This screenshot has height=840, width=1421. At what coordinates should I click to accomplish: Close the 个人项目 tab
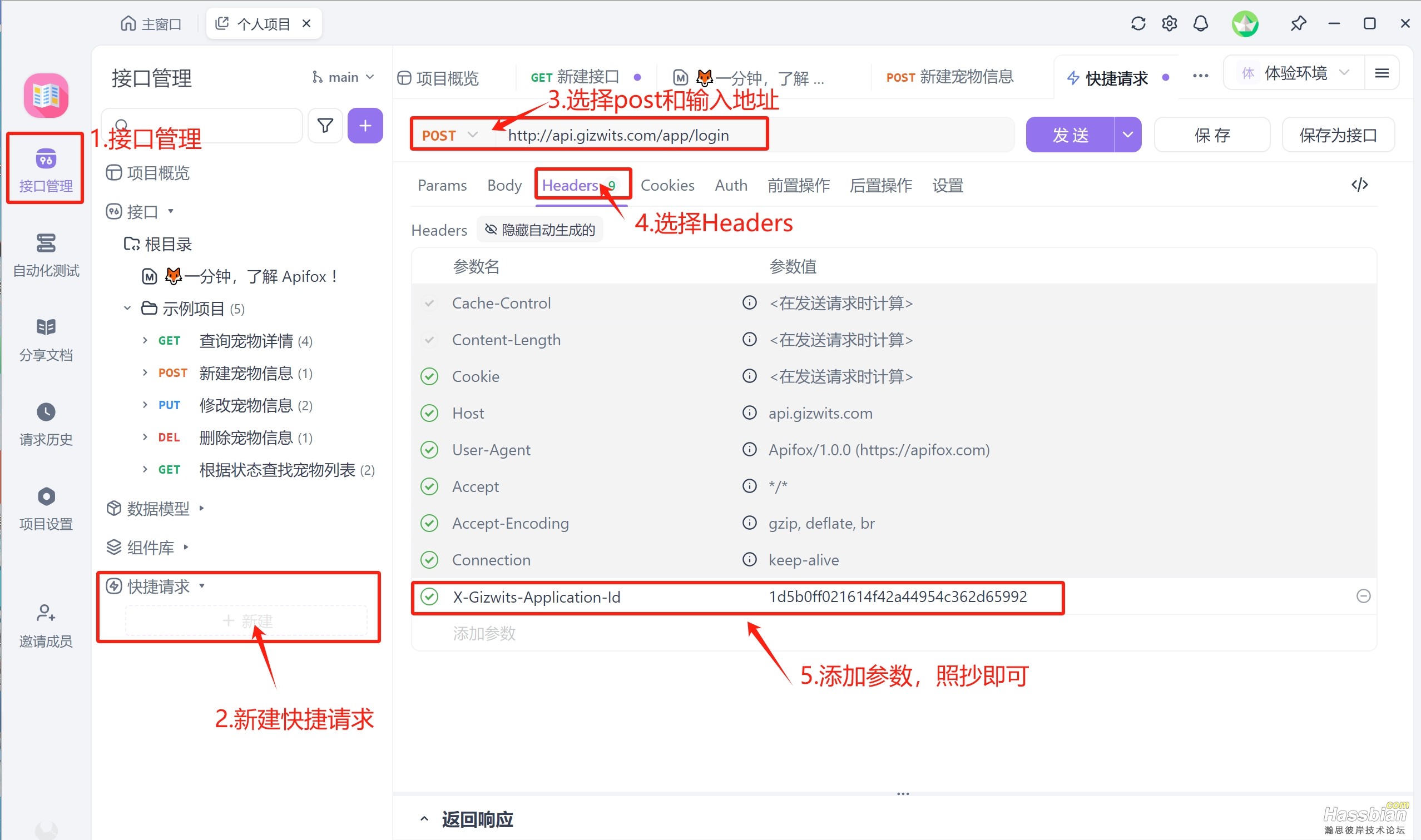coord(306,23)
